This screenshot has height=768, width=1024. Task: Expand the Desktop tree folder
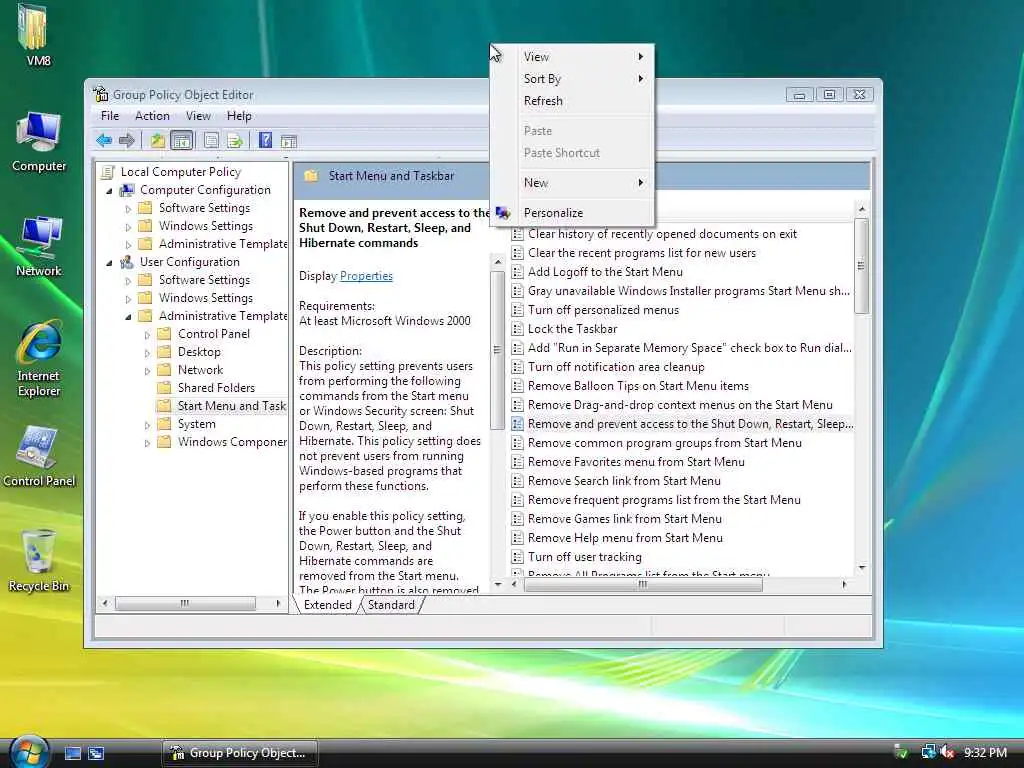[x=147, y=353]
